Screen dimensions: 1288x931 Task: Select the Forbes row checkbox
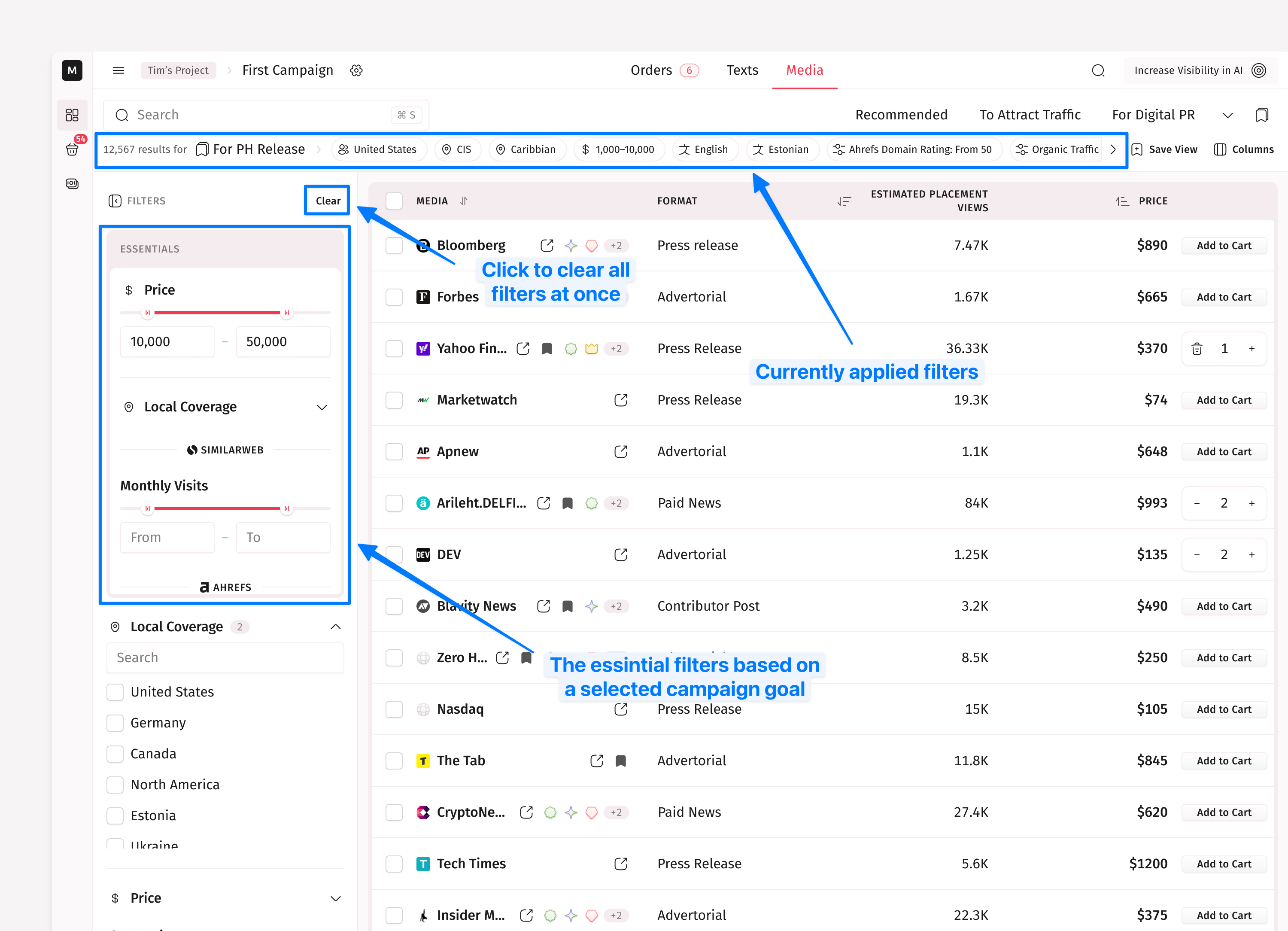click(394, 297)
